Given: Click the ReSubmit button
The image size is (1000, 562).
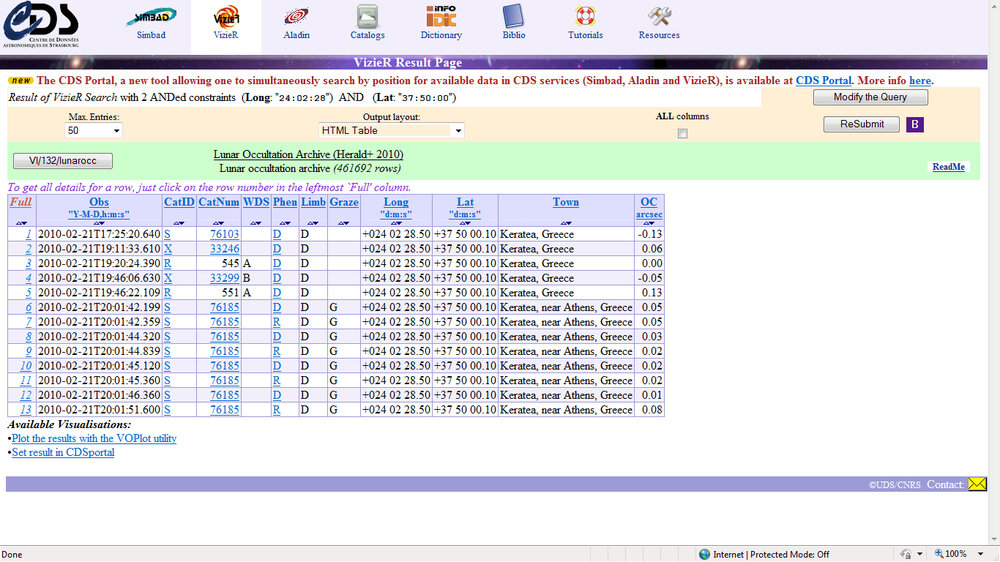Looking at the screenshot, I should pyautogui.click(x=862, y=125).
